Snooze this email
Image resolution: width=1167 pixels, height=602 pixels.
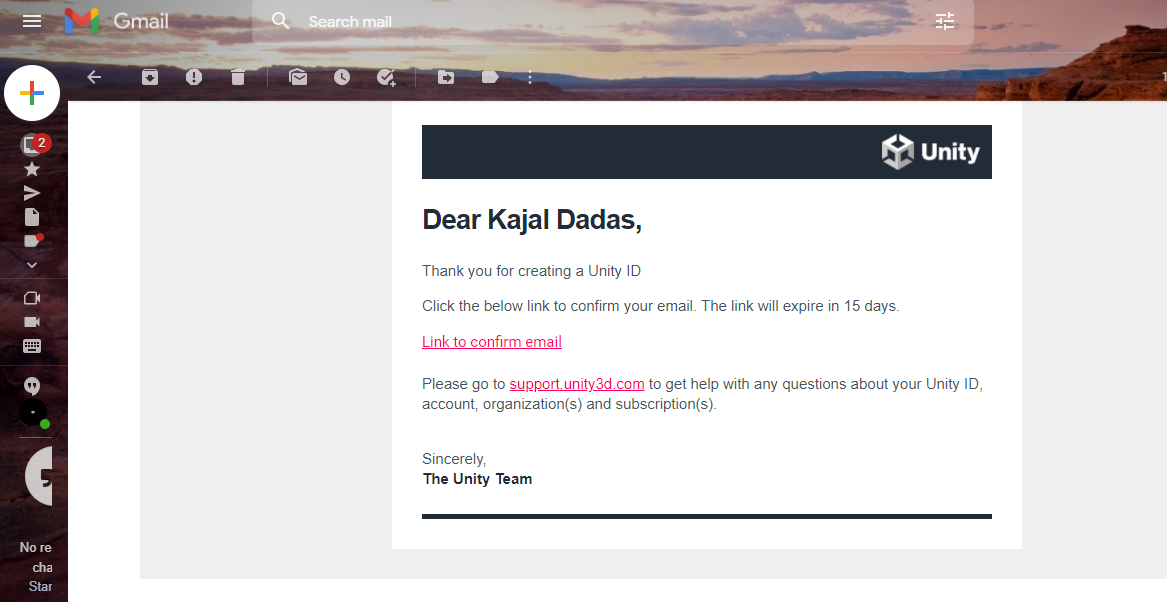[342, 77]
